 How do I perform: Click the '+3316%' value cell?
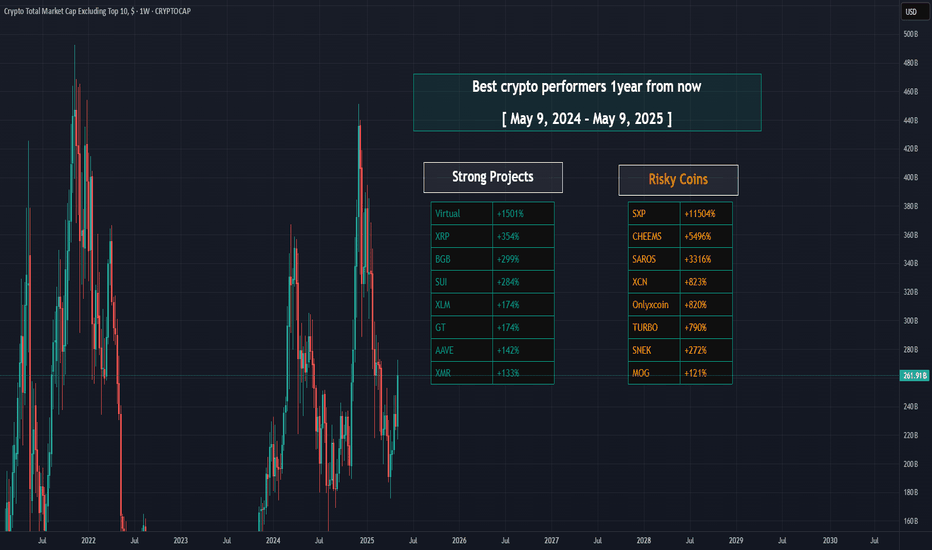pyautogui.click(x=706, y=259)
